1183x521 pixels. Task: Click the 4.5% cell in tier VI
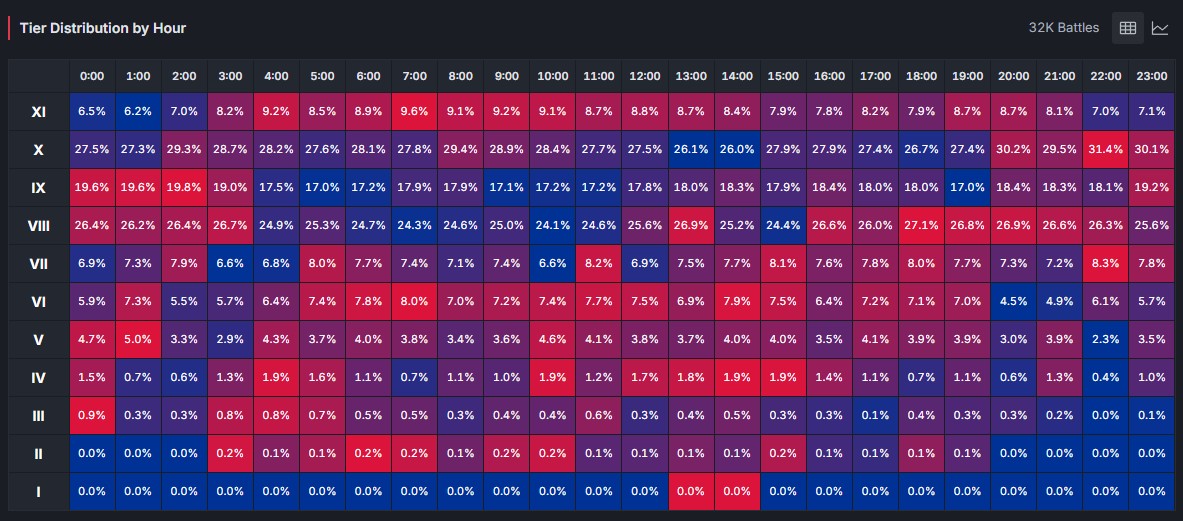pos(1013,302)
